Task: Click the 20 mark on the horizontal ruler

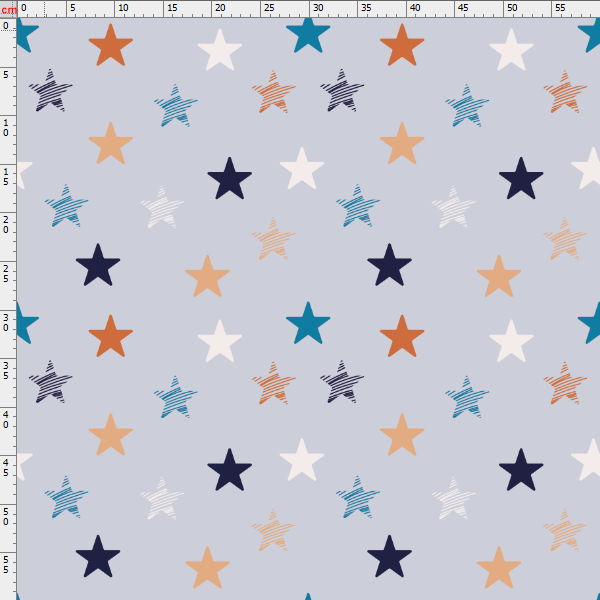Action: pos(220,8)
